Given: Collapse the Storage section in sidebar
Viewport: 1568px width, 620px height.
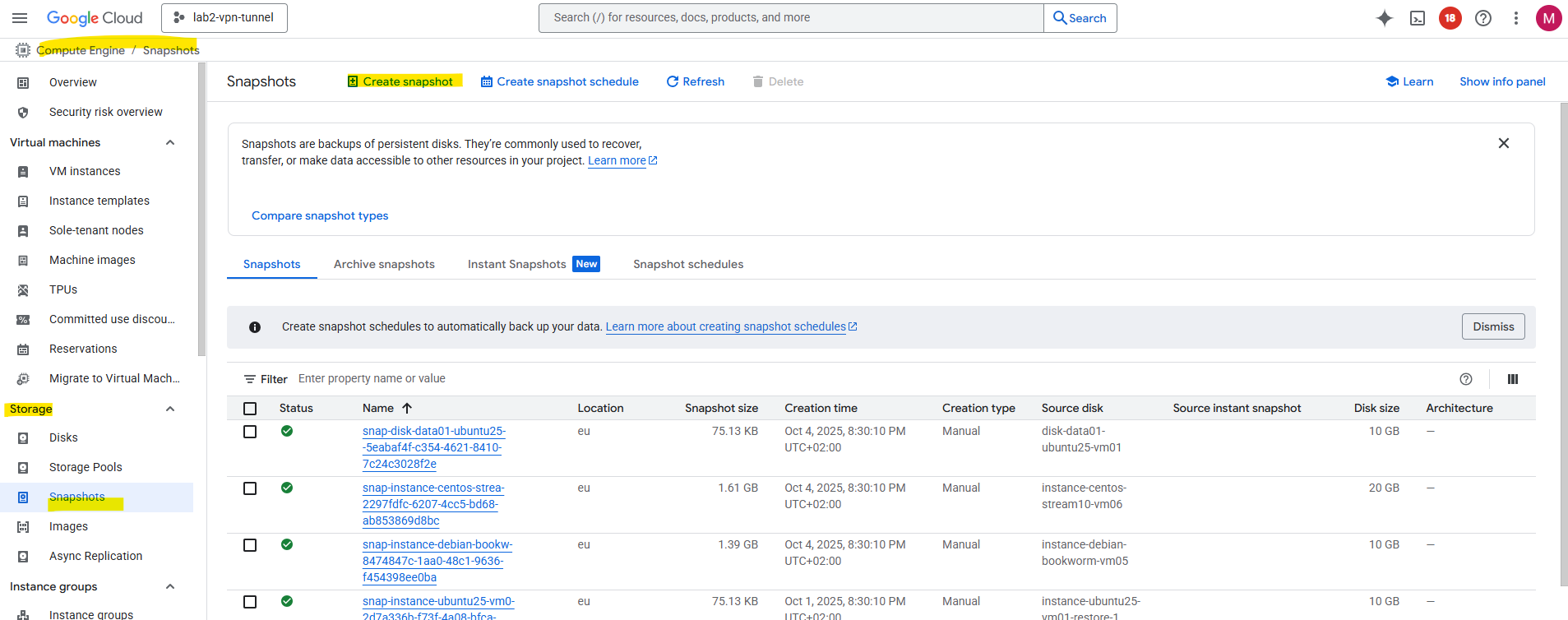Looking at the screenshot, I should pyautogui.click(x=170, y=409).
